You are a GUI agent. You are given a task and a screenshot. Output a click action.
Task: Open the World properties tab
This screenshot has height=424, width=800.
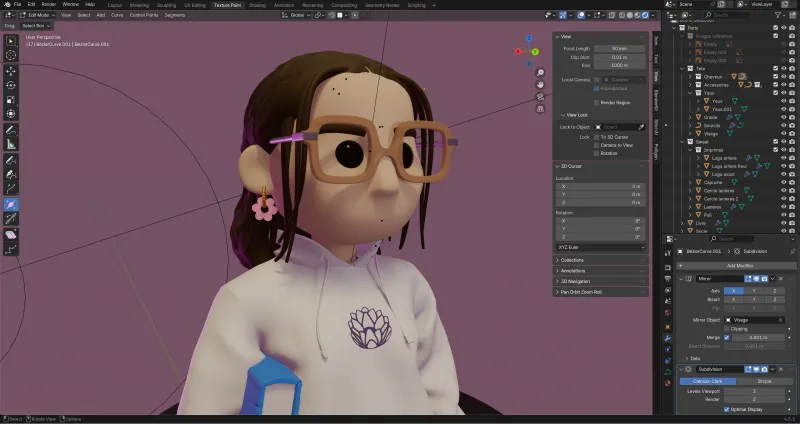(668, 313)
